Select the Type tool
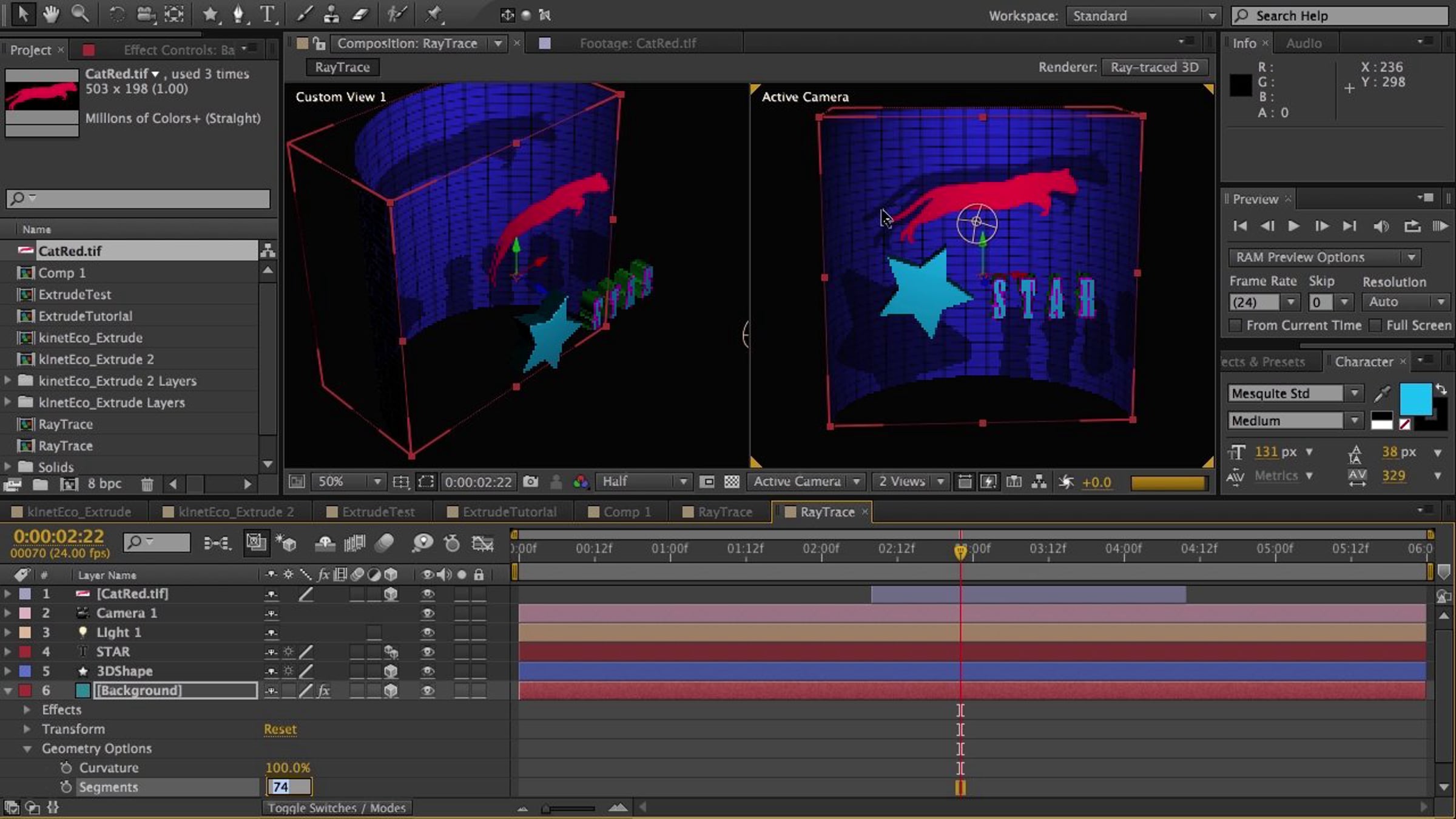 pos(267,15)
